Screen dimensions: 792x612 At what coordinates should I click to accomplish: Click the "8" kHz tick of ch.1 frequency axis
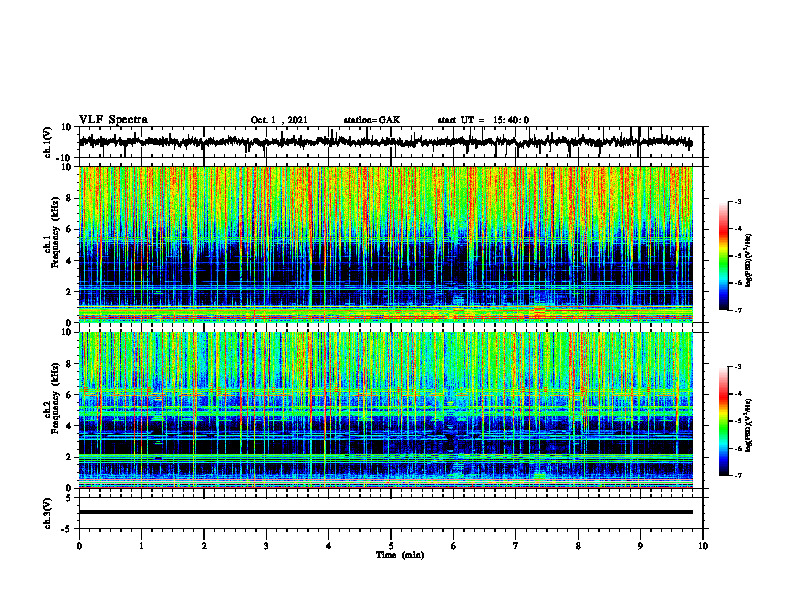tap(70, 198)
